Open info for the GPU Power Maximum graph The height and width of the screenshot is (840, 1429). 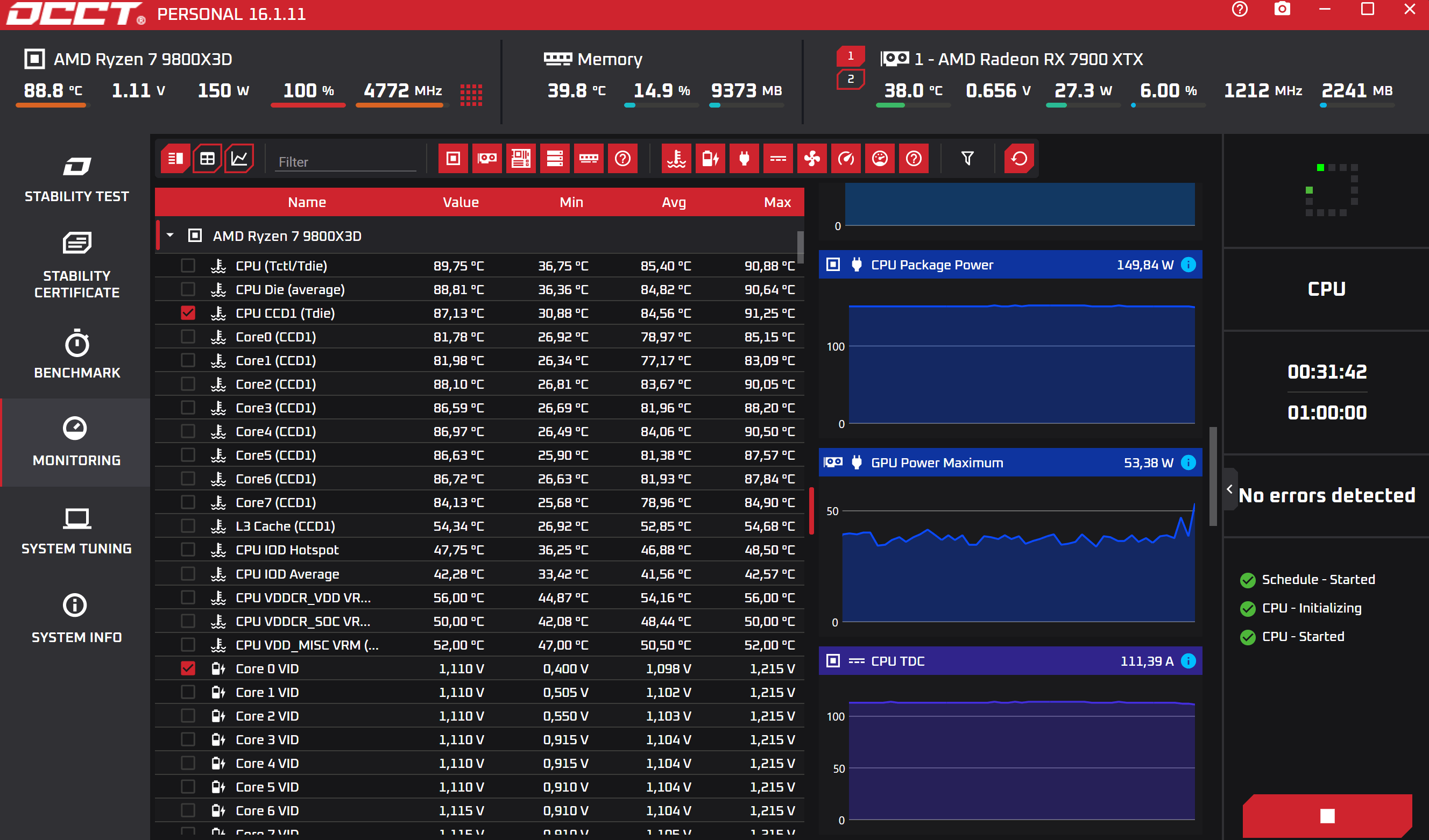[1188, 462]
